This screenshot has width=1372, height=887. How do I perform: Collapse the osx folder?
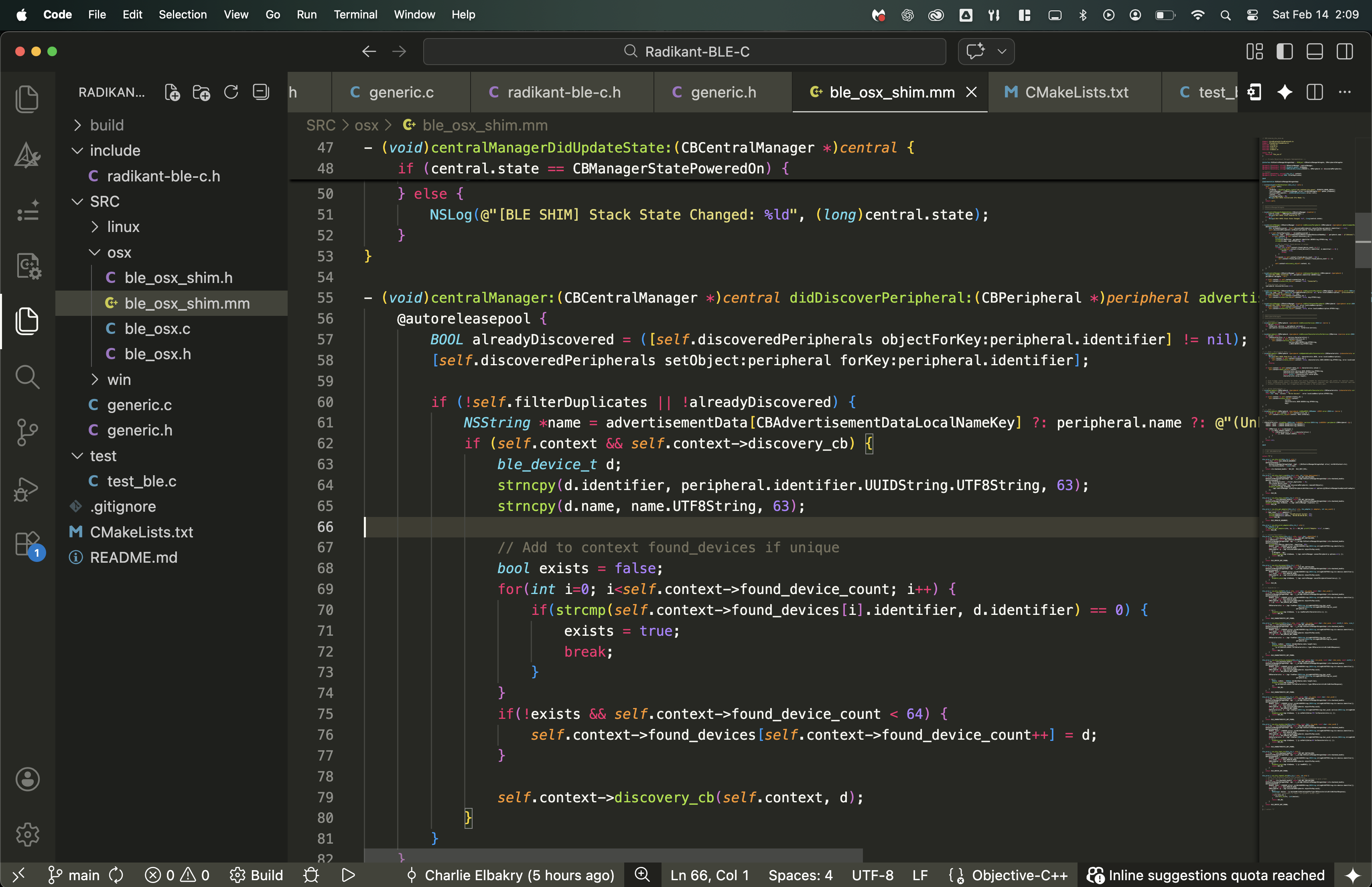pos(172,252)
